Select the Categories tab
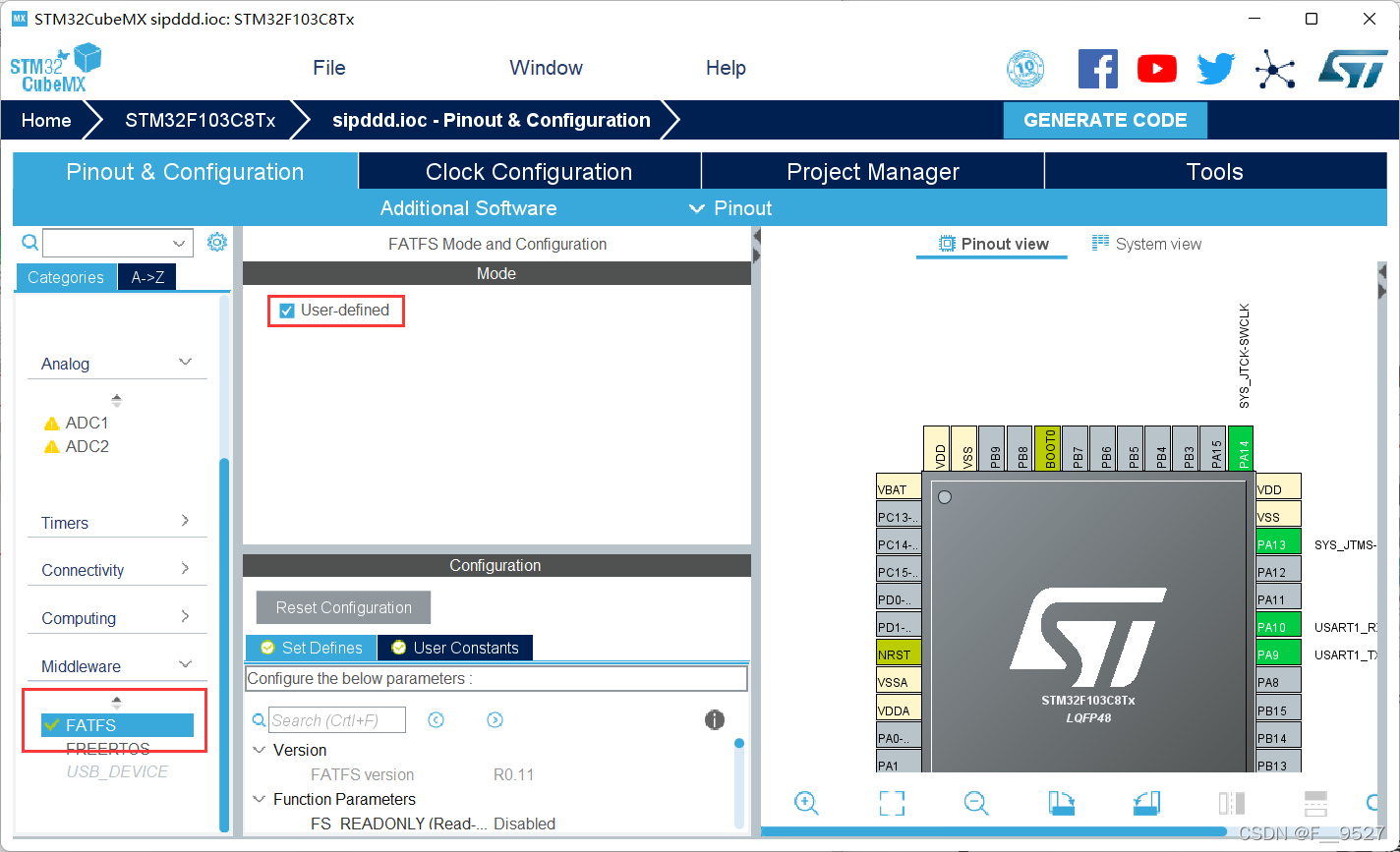Viewport: 1400px width, 852px height. coord(66,277)
